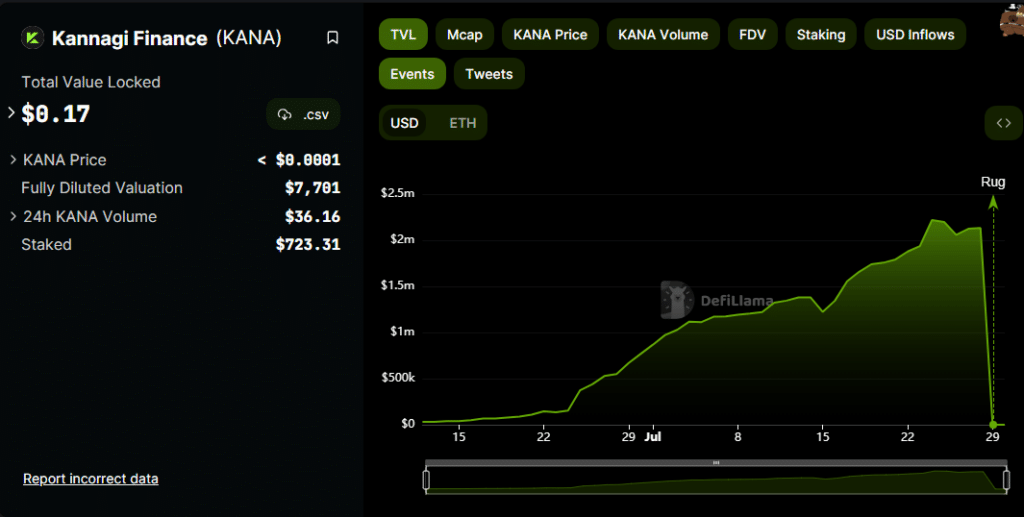Viewport: 1024px width, 517px height.
Task: Click the Kannagi Finance title text
Action: tap(129, 39)
